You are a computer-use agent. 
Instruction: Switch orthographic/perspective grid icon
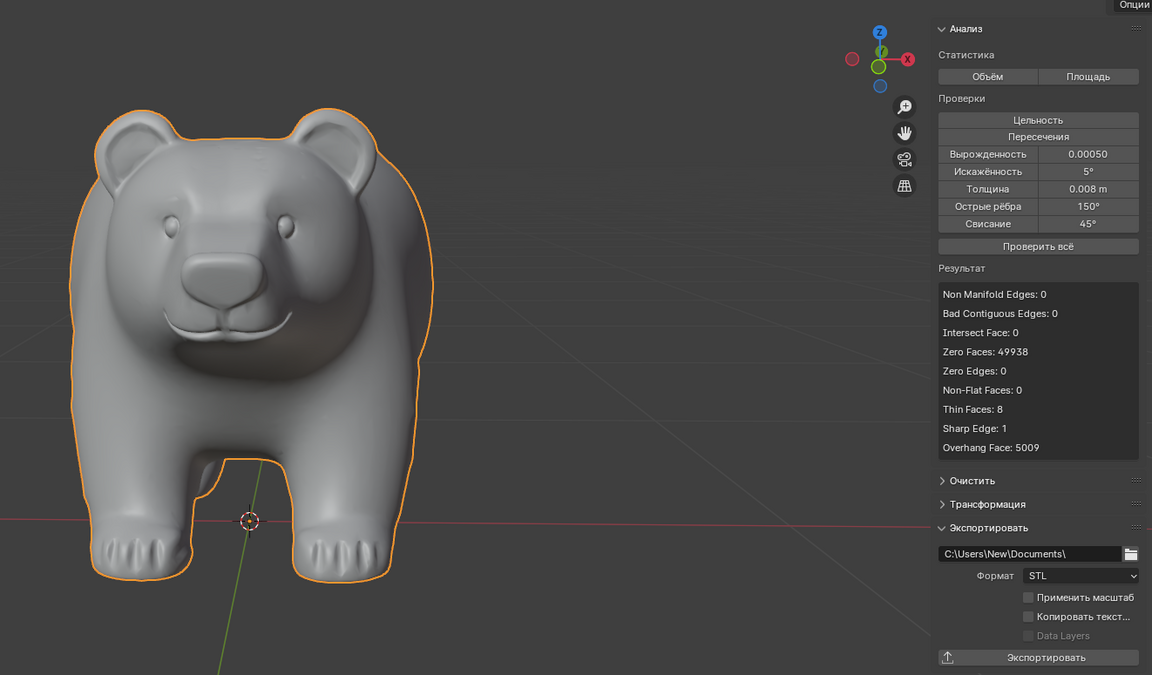click(904, 186)
